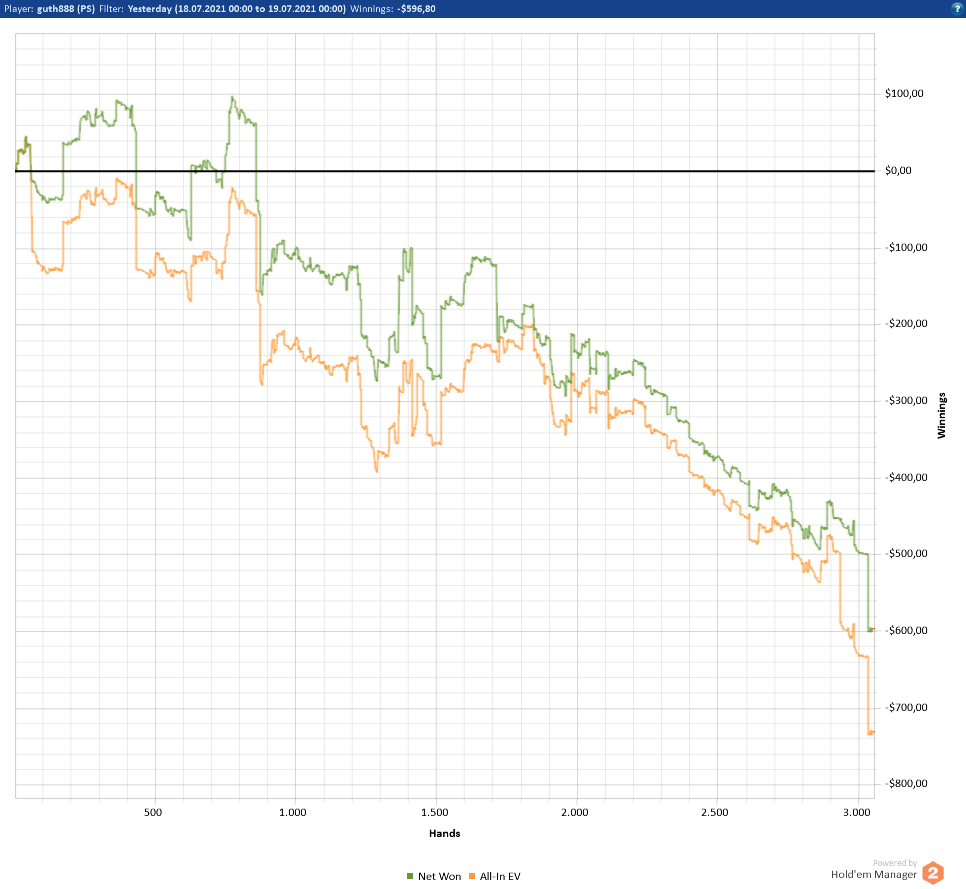Click the vertical Winnings y-axis title
Viewport: 966px width, 889px height.
[x=941, y=416]
